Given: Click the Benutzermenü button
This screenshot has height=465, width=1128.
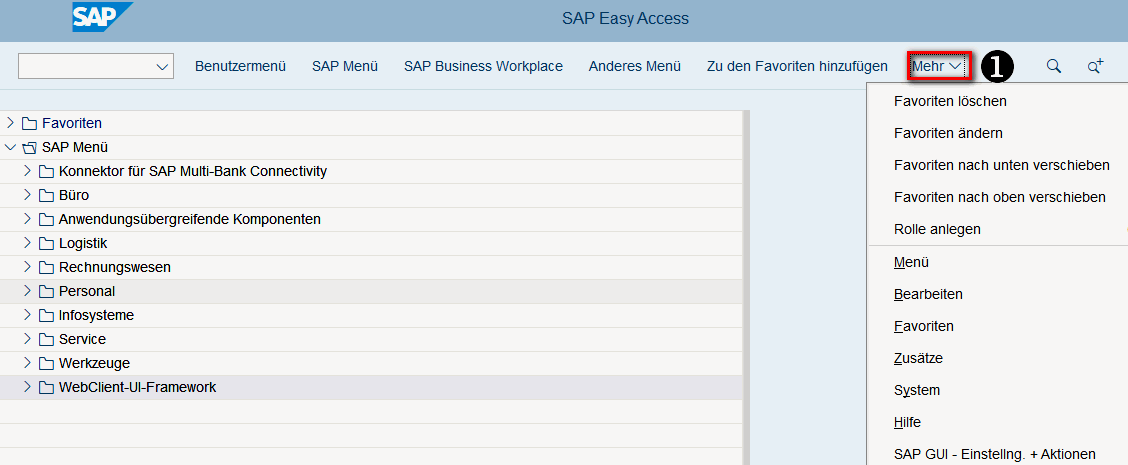Looking at the screenshot, I should [x=240, y=66].
